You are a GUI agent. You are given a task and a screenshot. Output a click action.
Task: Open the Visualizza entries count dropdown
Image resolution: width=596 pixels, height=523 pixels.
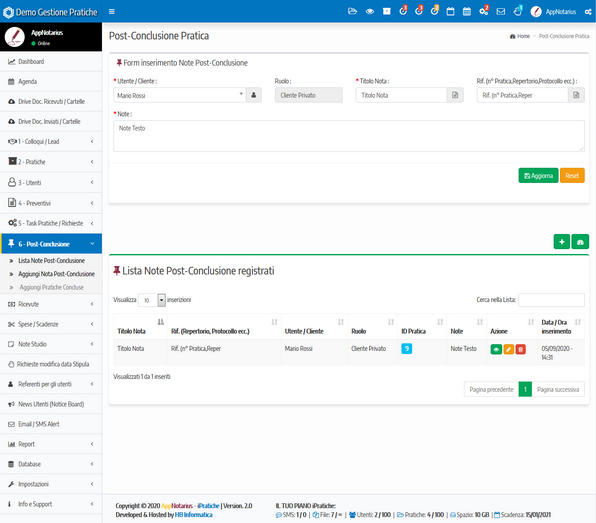coord(152,300)
